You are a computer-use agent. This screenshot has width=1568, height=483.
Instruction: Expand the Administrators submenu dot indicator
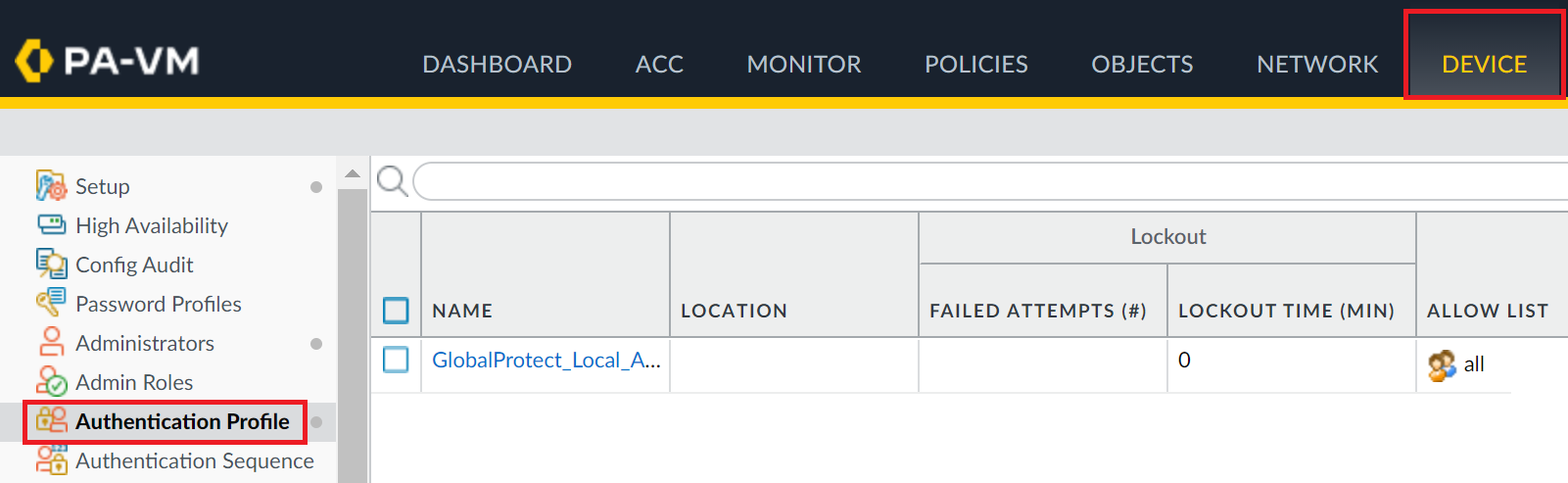[x=316, y=344]
